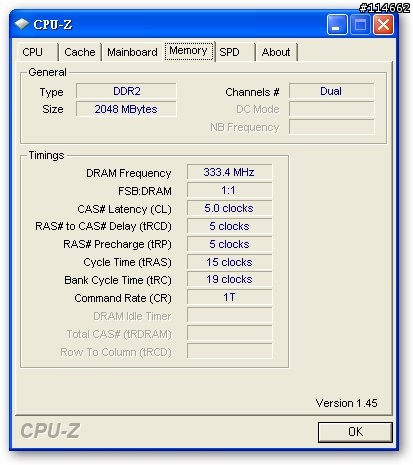Click the empty Total CAS# (tRDRAM) field
Screen dimensions: 413x465
pos(229,333)
